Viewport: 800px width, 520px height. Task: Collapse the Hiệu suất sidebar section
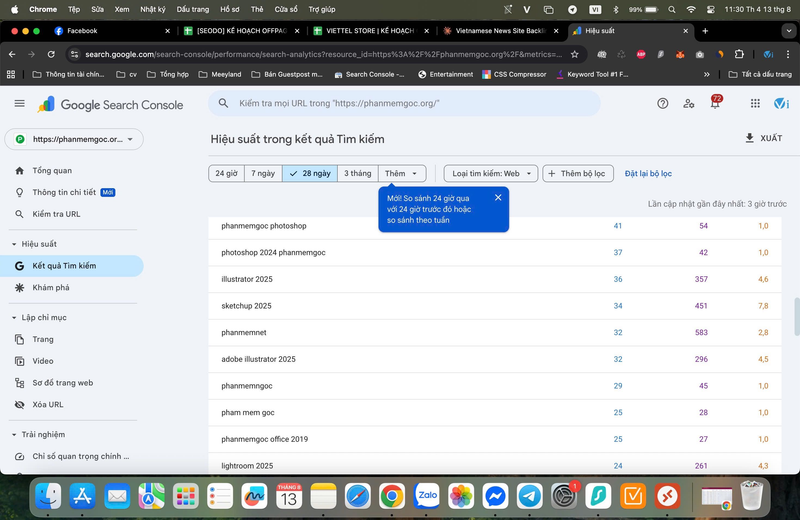(14, 244)
